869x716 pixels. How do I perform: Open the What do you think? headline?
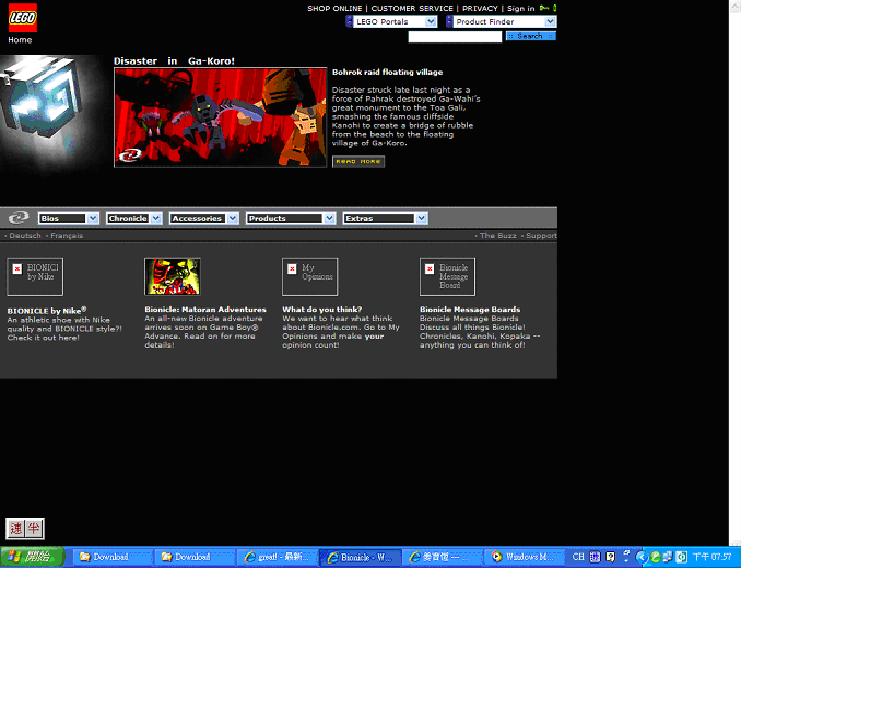322,309
